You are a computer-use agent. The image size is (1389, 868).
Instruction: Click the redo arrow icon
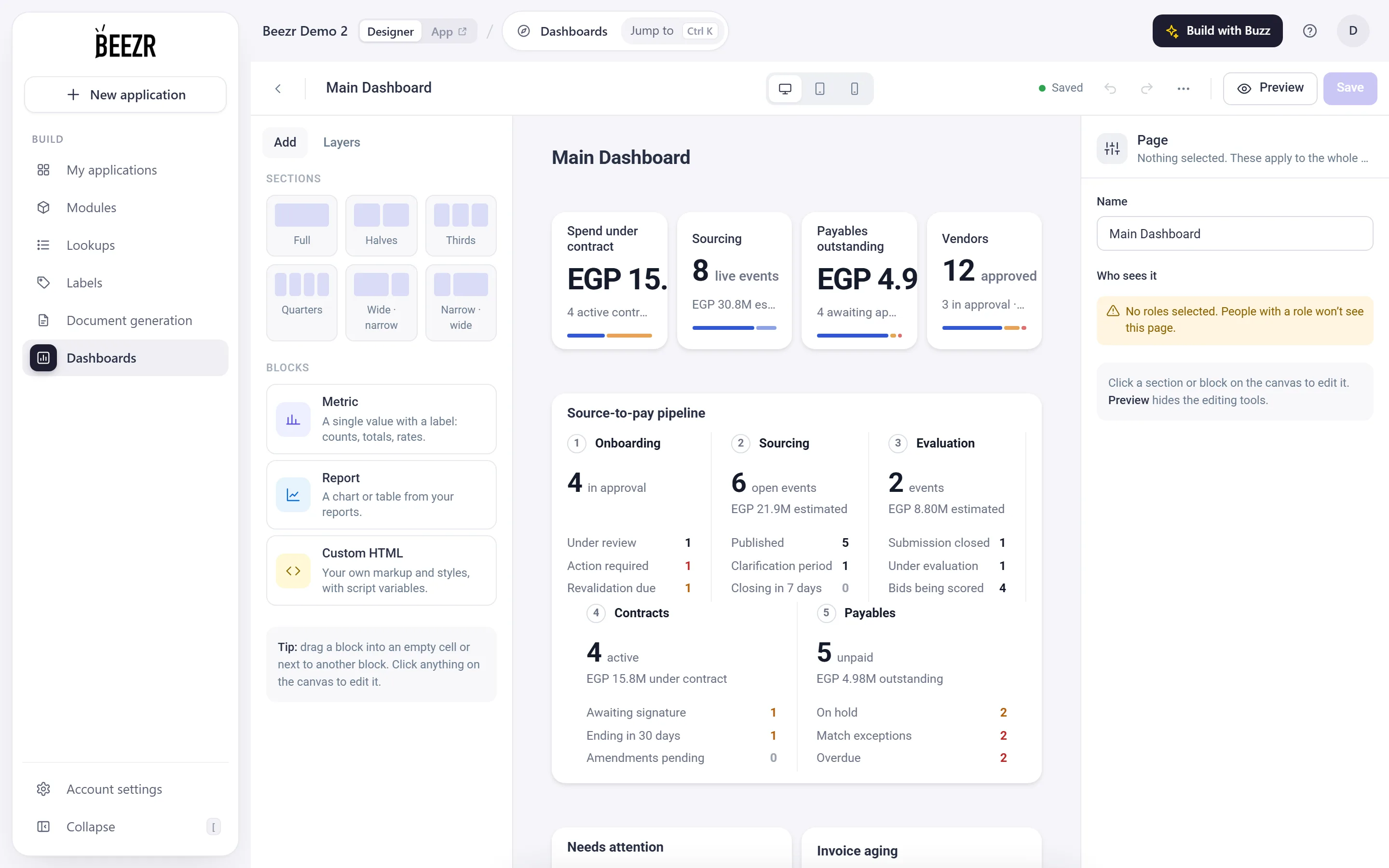click(1146, 88)
